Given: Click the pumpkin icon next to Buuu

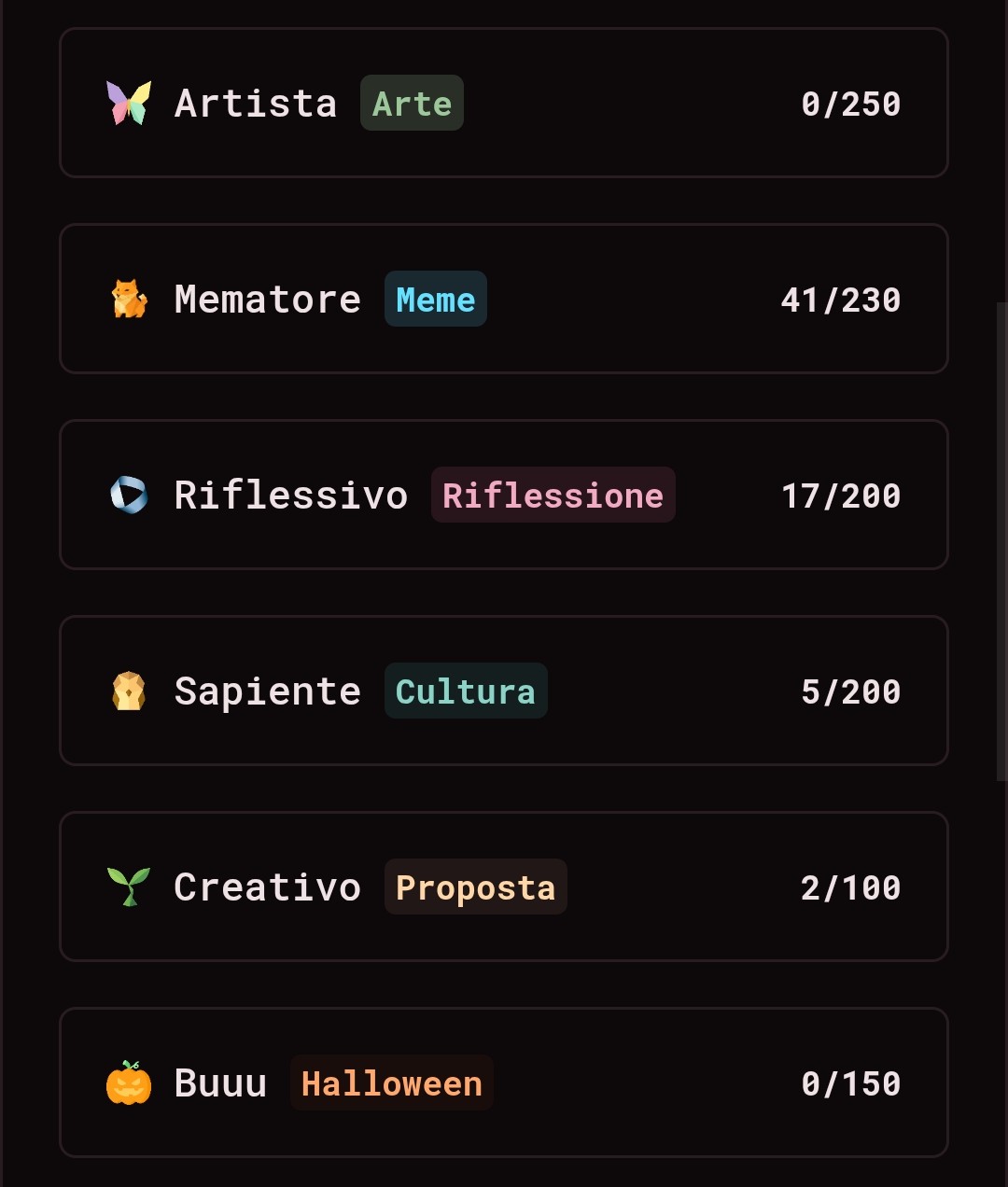Looking at the screenshot, I should (129, 1082).
